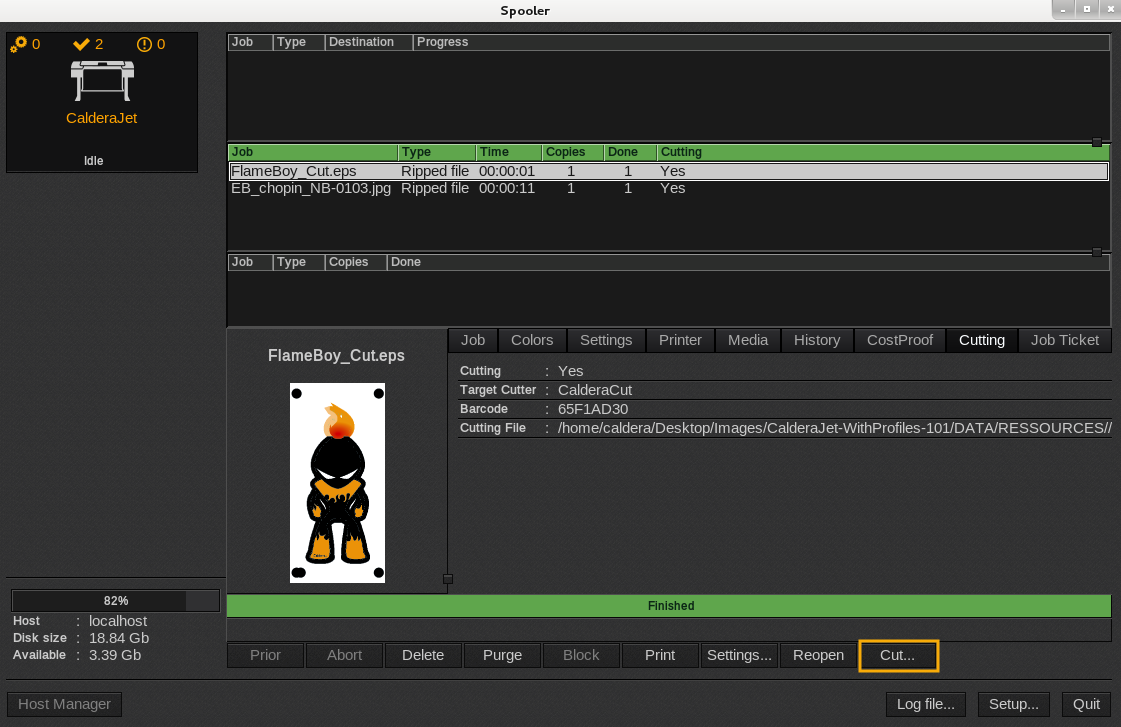
Task: Click the CalderaJet printer icon
Action: pos(101,80)
